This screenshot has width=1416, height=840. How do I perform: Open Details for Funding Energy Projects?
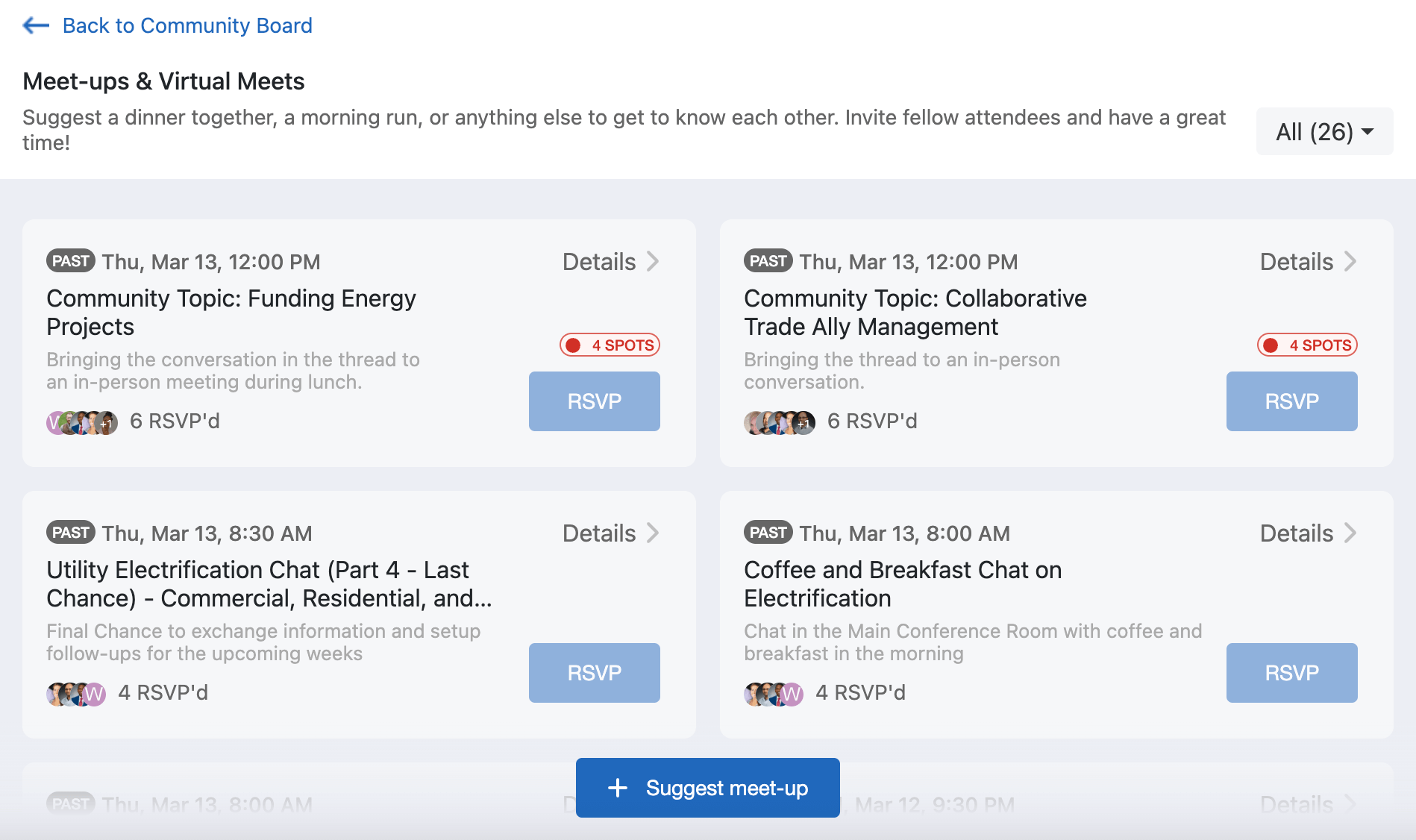(x=610, y=262)
